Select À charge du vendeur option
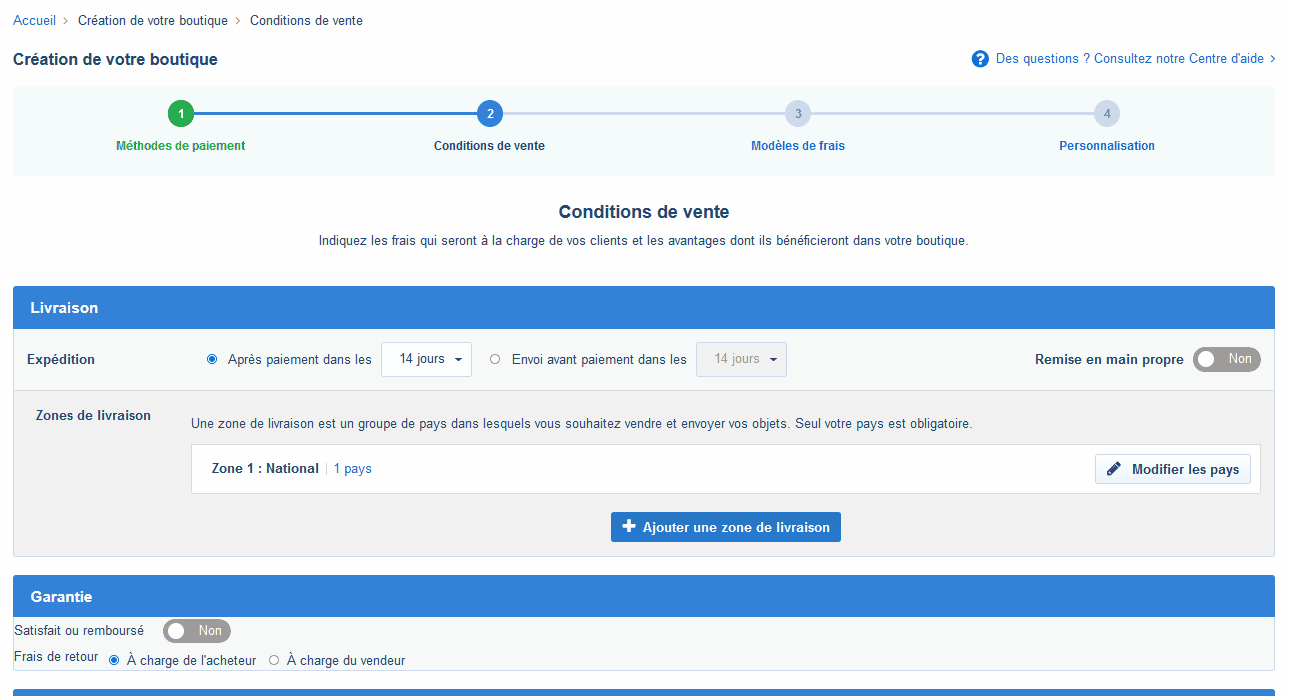Image resolution: width=1290 pixels, height=696 pixels. coord(274,661)
